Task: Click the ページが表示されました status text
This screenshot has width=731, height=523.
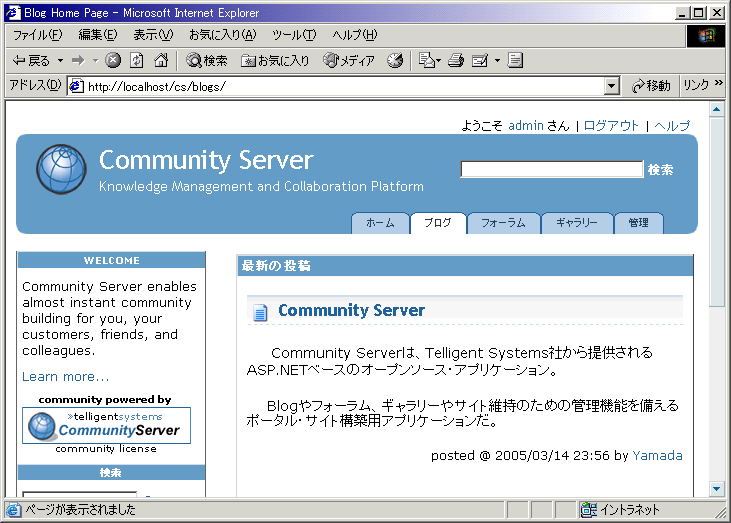Action: click(x=80, y=510)
